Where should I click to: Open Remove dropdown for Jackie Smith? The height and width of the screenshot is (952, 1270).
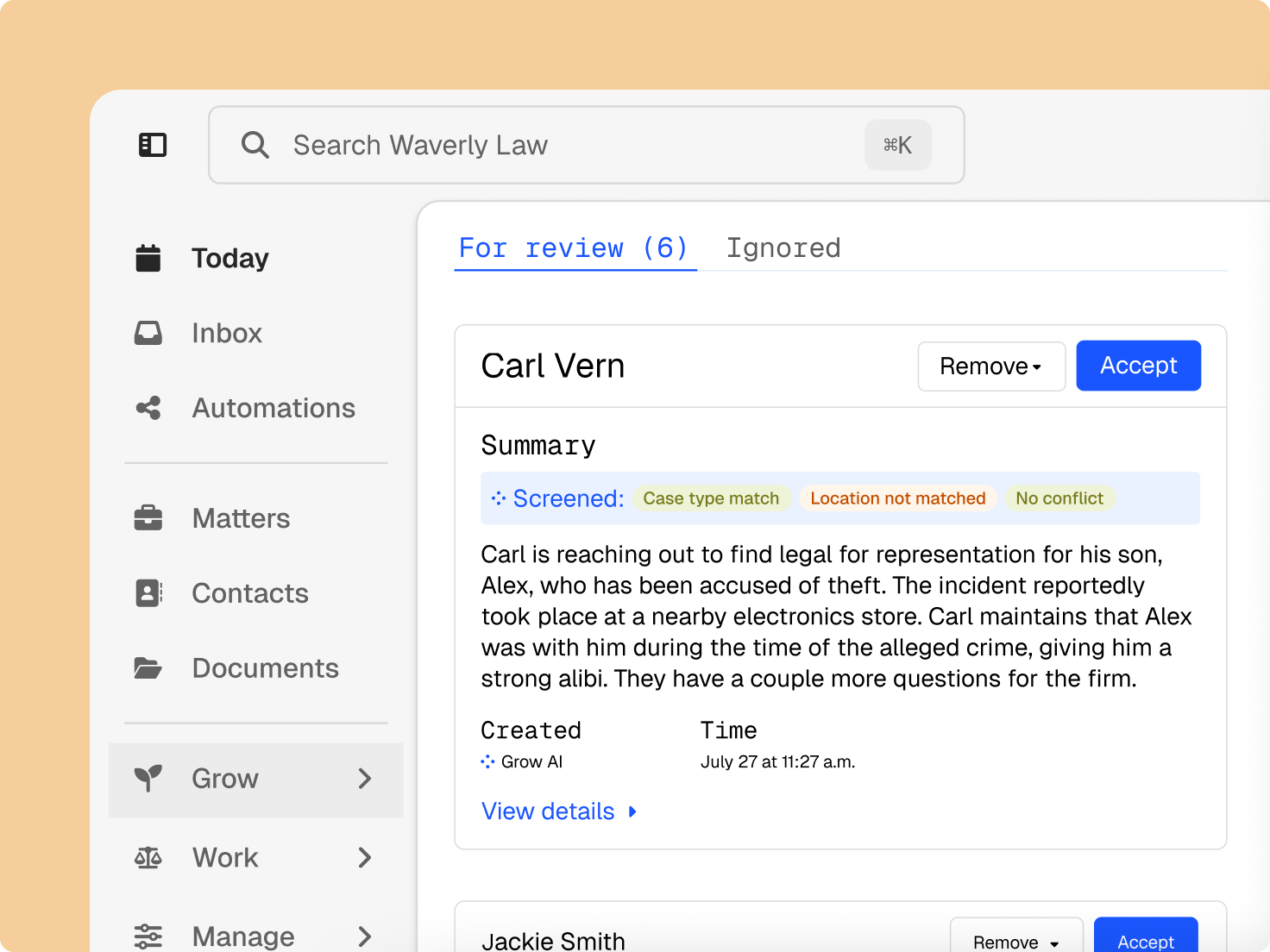(1016, 936)
